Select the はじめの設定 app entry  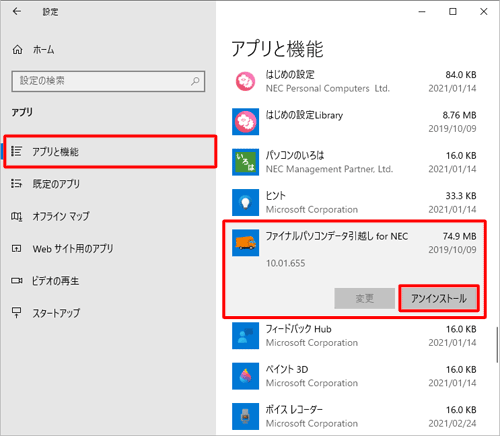pyautogui.click(x=355, y=81)
